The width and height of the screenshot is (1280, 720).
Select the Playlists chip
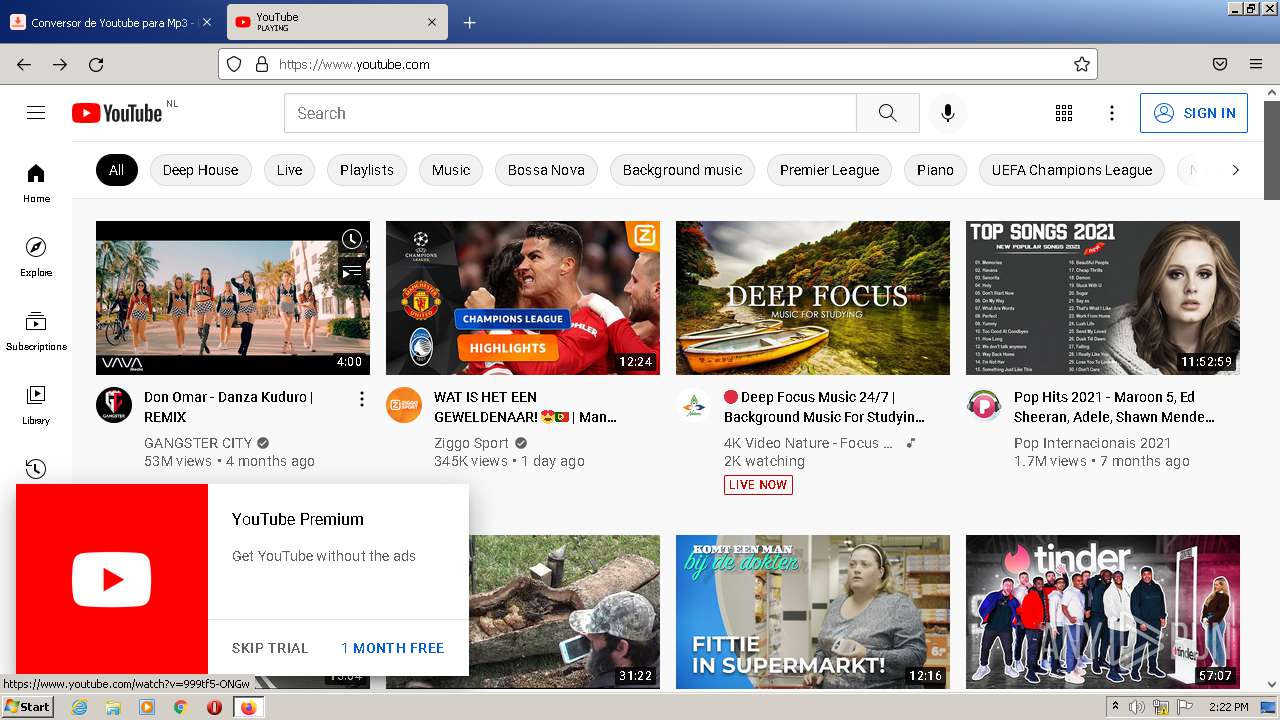367,170
